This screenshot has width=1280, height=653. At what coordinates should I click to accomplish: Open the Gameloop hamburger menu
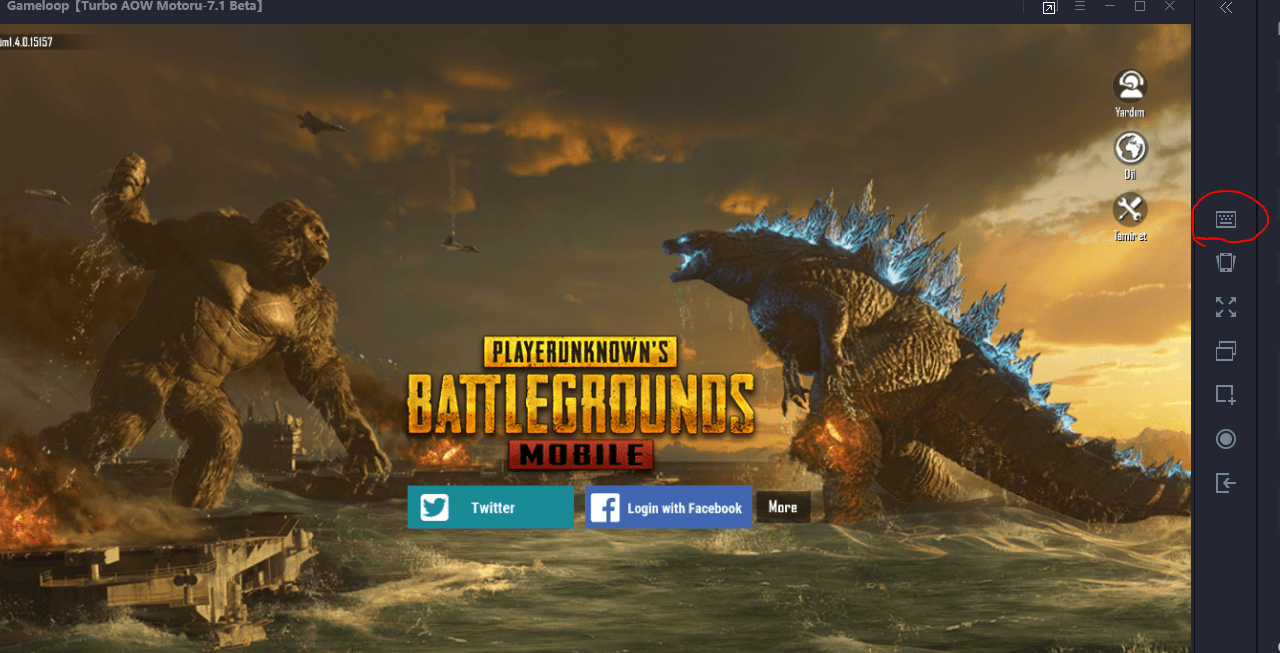(x=1080, y=7)
